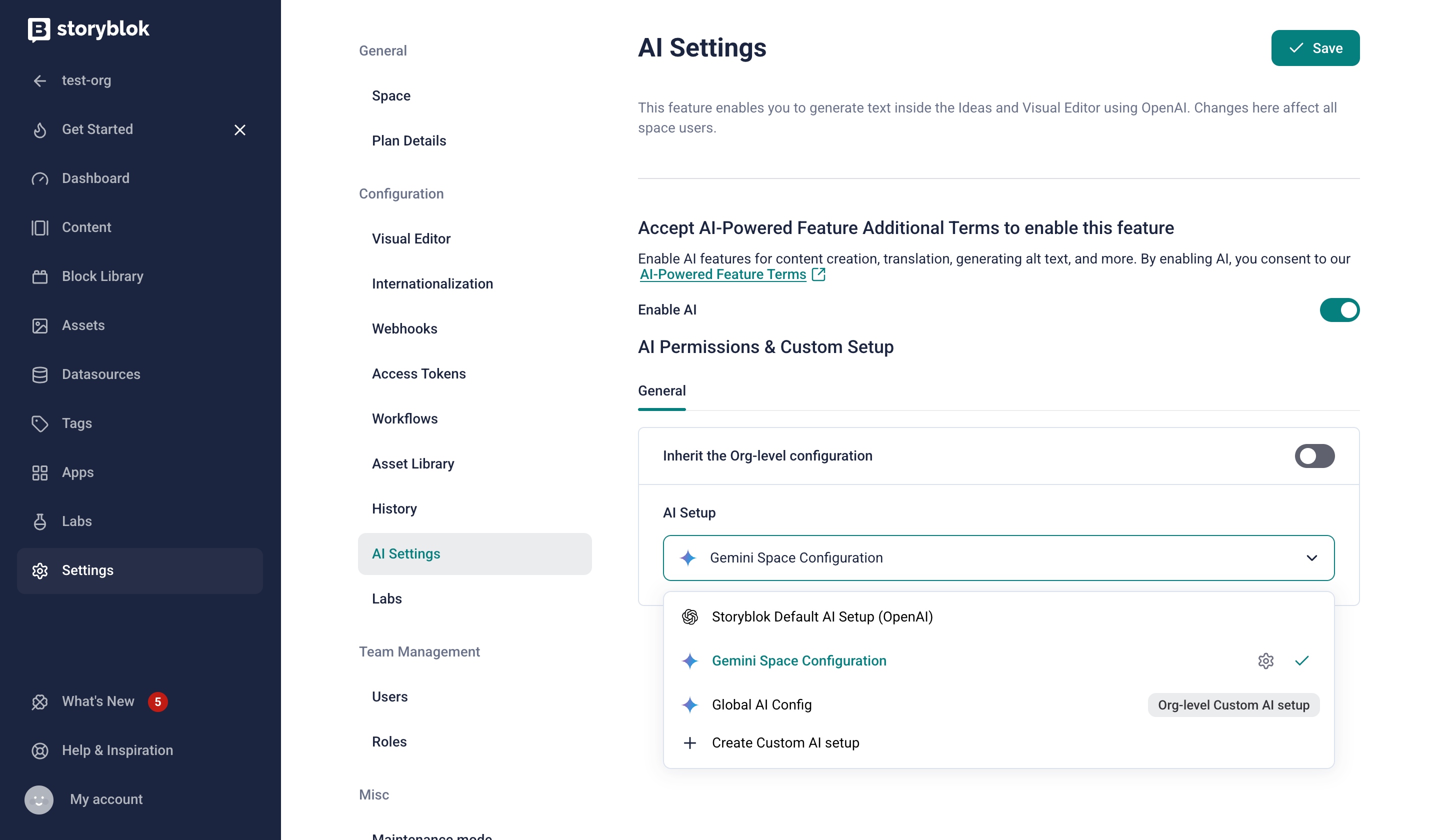Image resolution: width=1440 pixels, height=840 pixels.
Task: Dismiss Get Started with the X
Action: pyautogui.click(x=239, y=129)
